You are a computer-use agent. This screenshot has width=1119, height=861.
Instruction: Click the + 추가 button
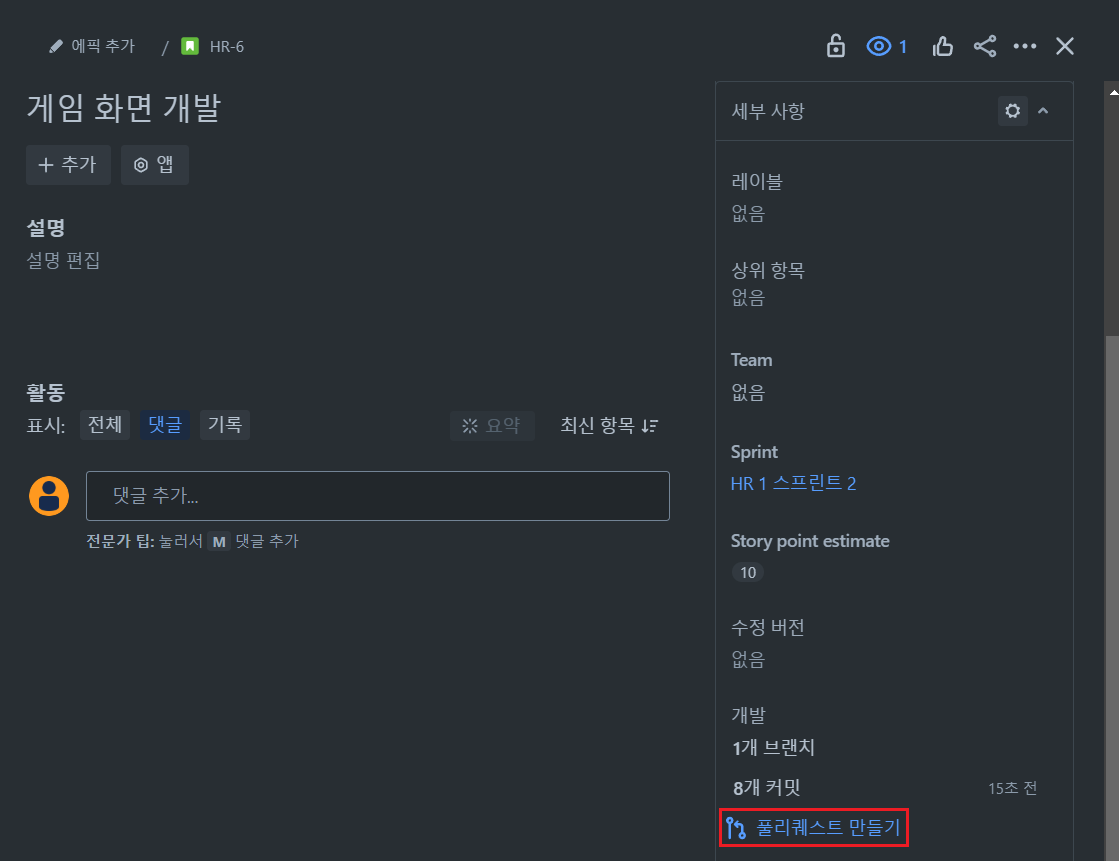click(x=69, y=165)
